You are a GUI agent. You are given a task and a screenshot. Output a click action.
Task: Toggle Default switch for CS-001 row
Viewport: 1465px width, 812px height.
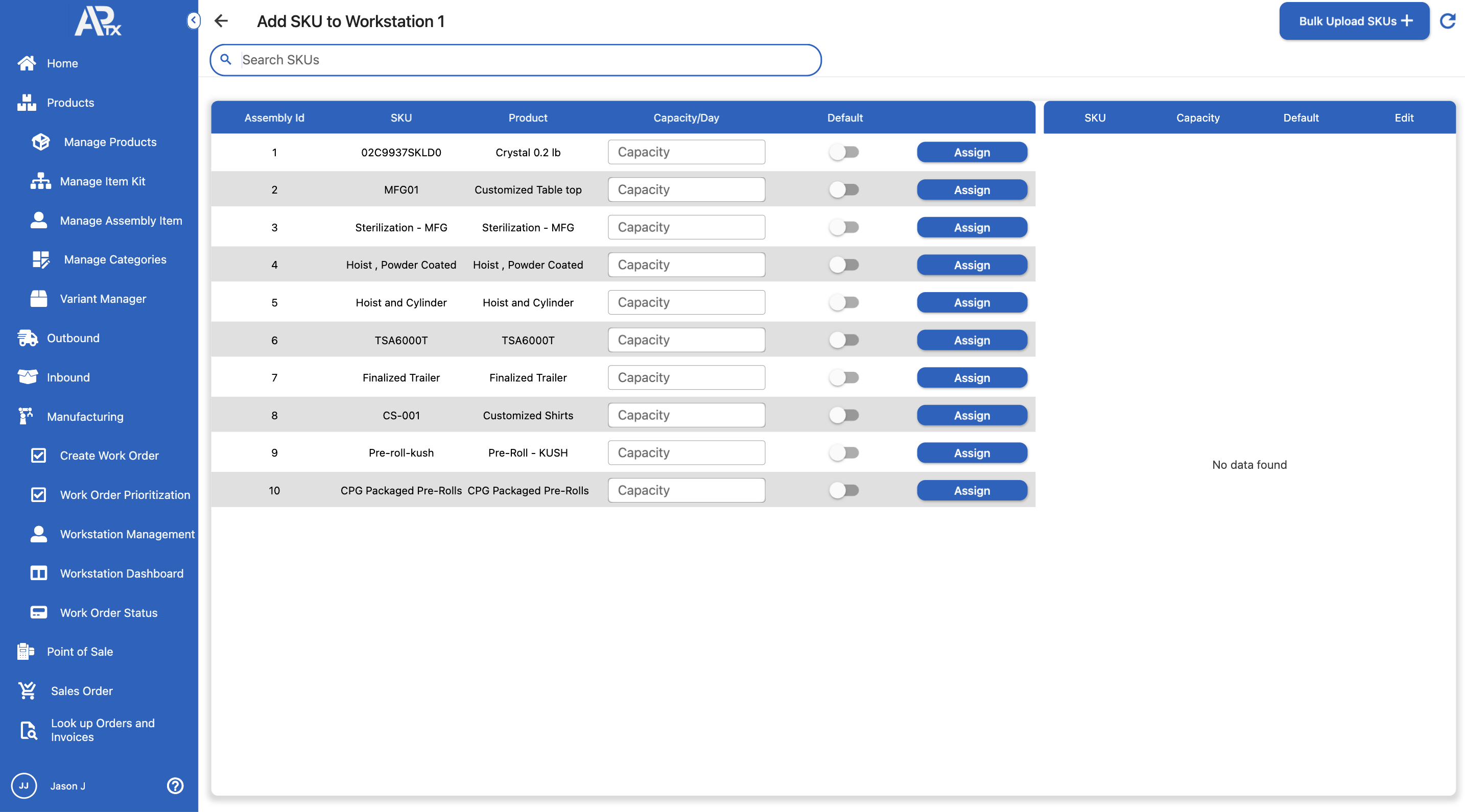844,415
